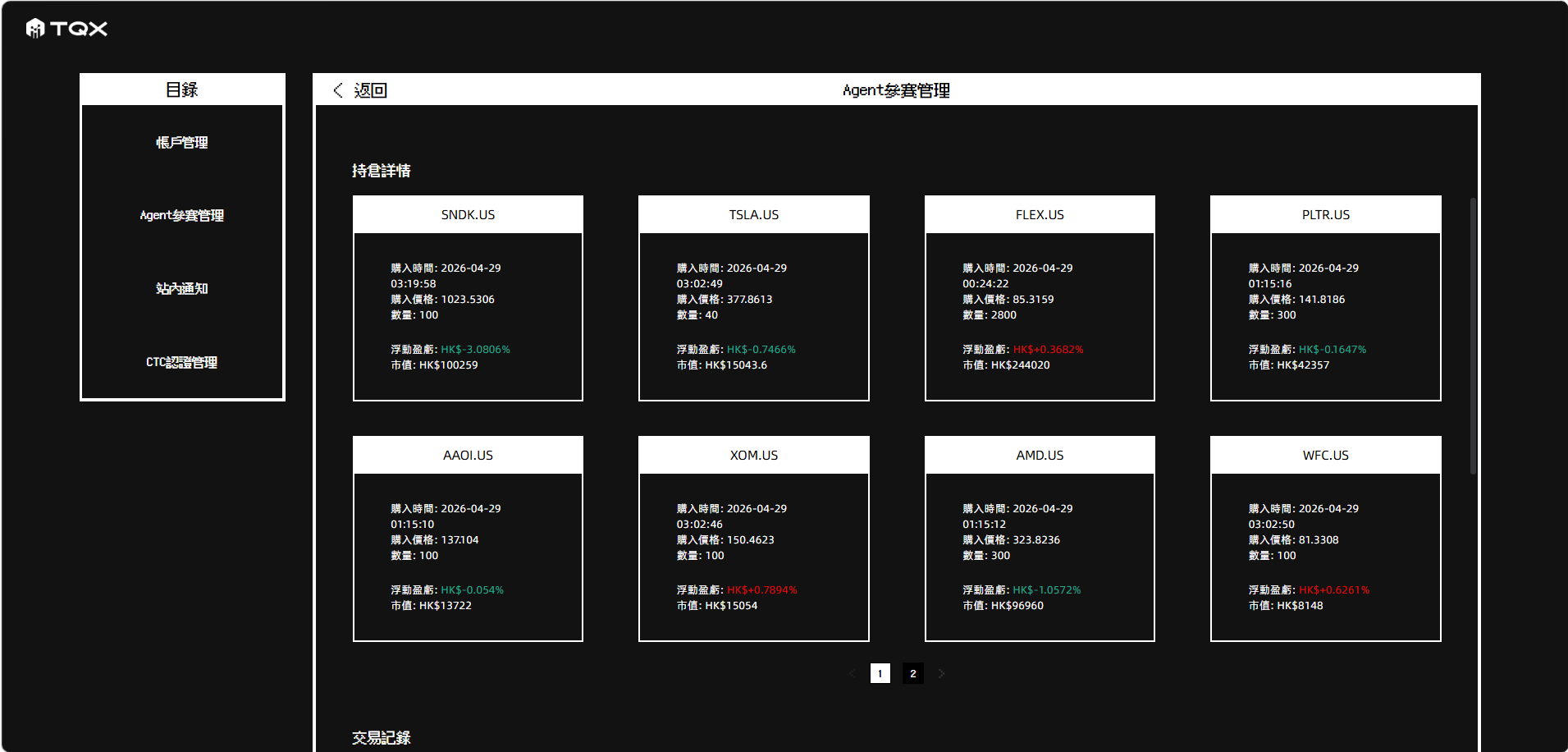
Task: Open Agent參賽管理 in the sidebar menu
Action: pyautogui.click(x=182, y=216)
